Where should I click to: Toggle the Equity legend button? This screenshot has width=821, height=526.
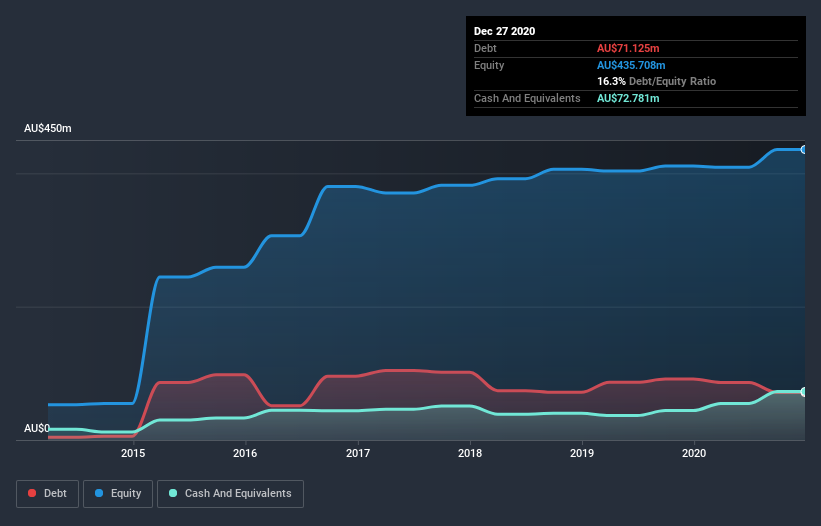(118, 494)
